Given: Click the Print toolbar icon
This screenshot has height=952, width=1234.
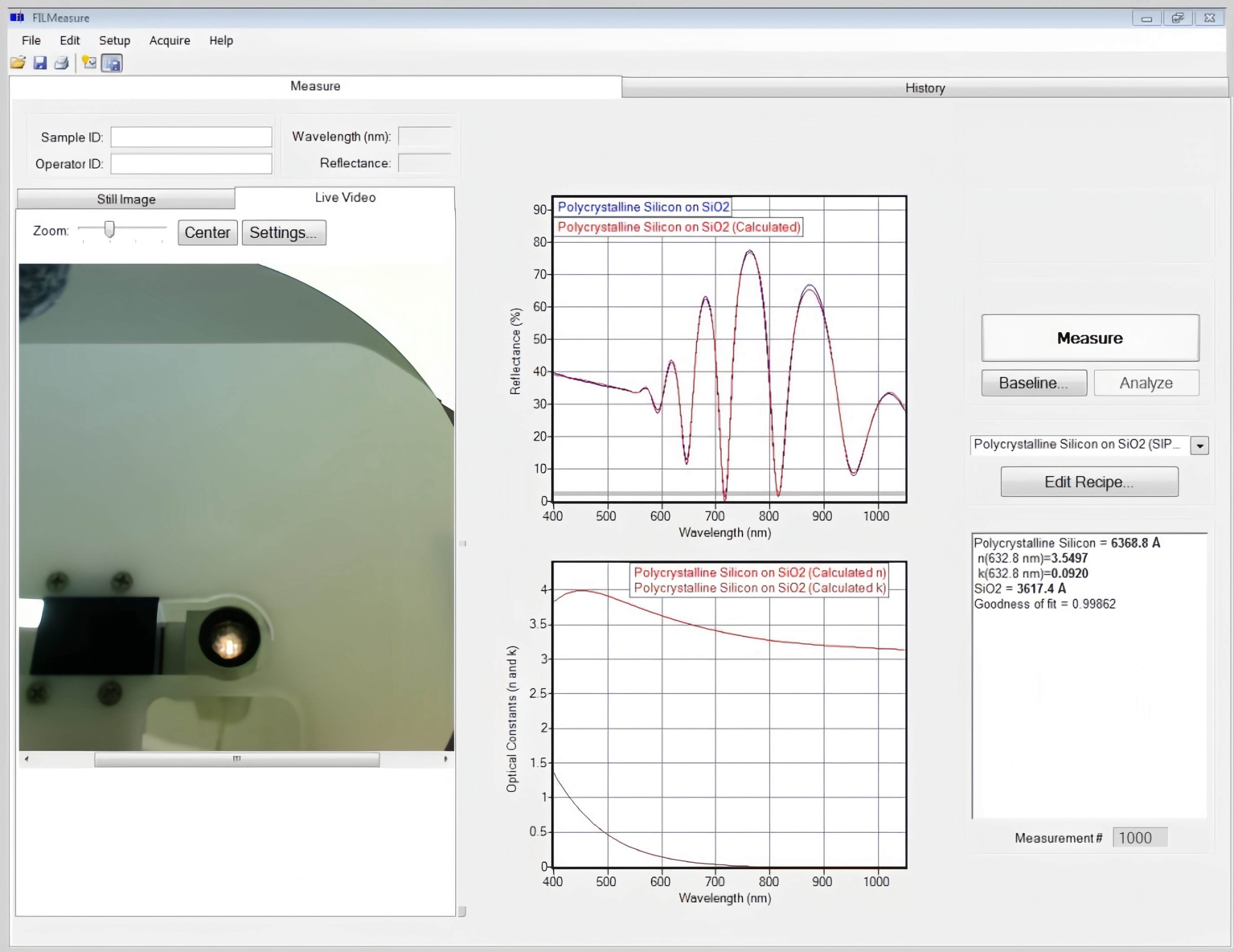Looking at the screenshot, I should click(x=61, y=63).
